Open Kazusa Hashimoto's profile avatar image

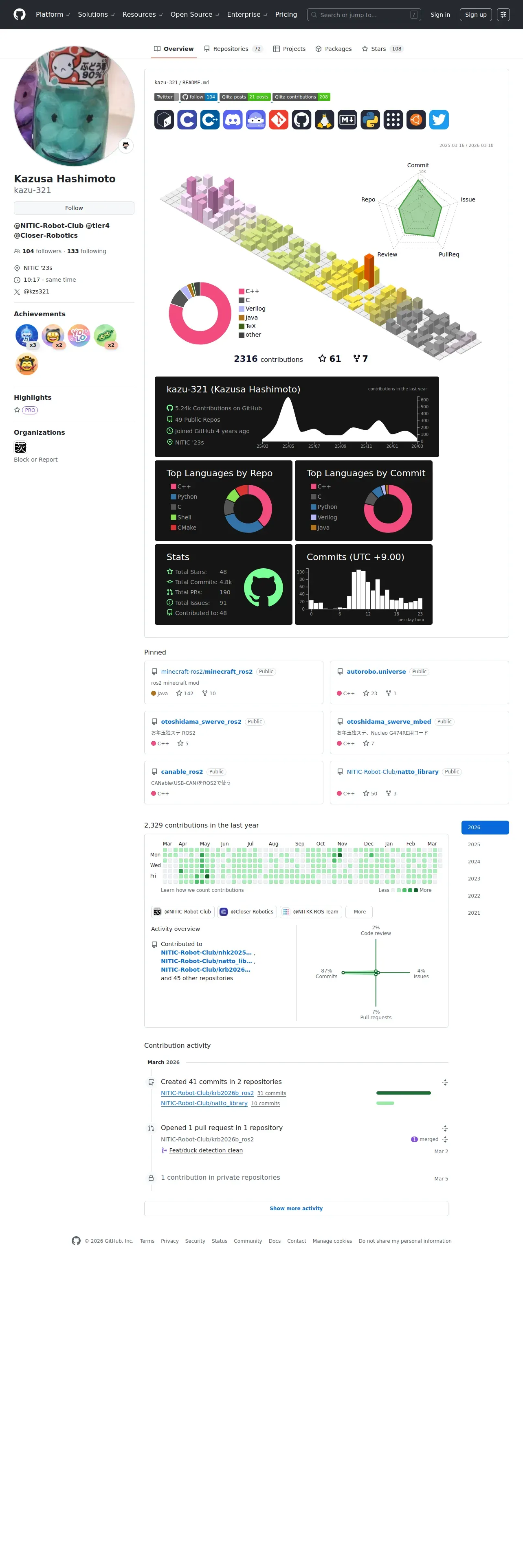pos(74,107)
